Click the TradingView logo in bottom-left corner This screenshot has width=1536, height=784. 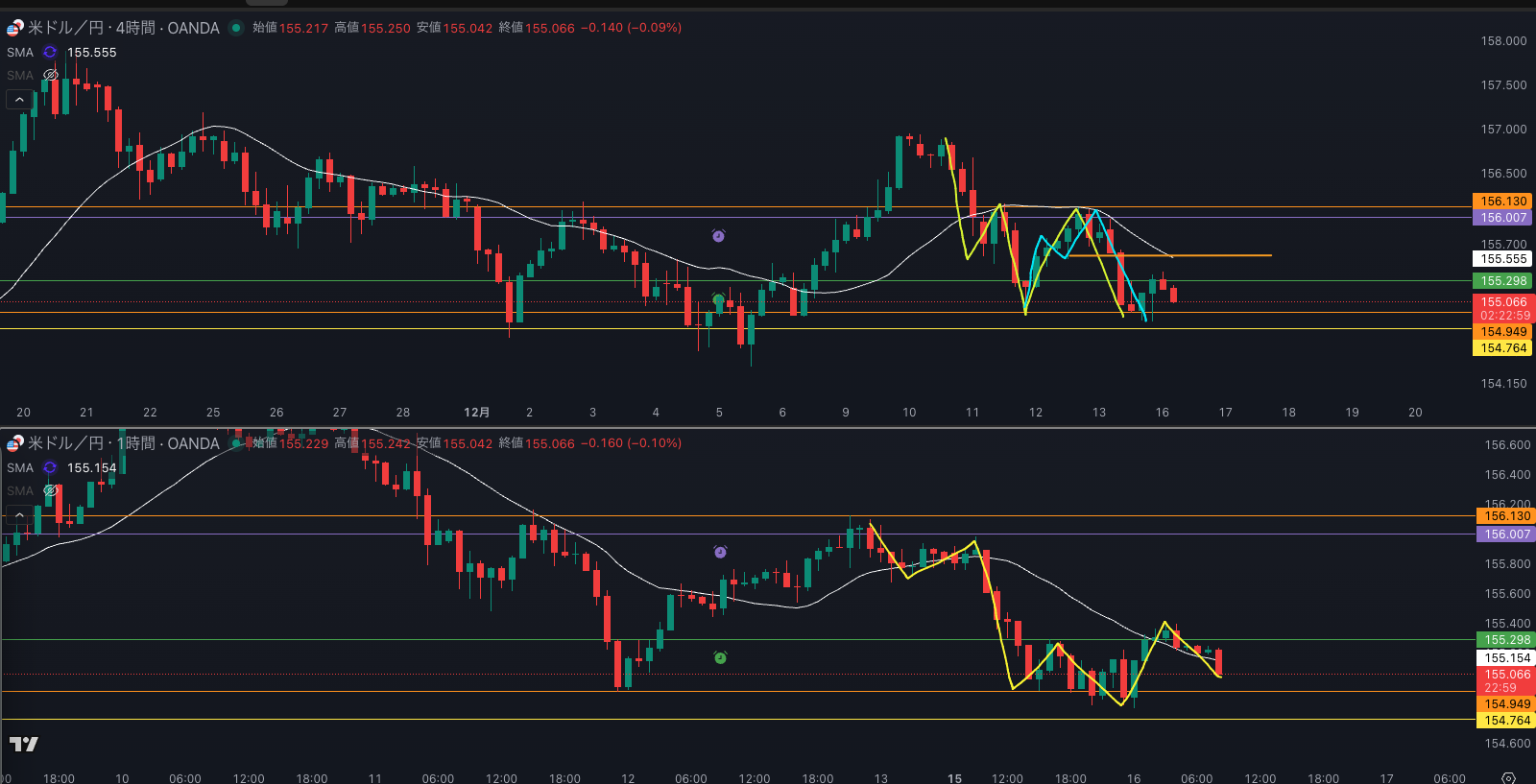tap(24, 744)
